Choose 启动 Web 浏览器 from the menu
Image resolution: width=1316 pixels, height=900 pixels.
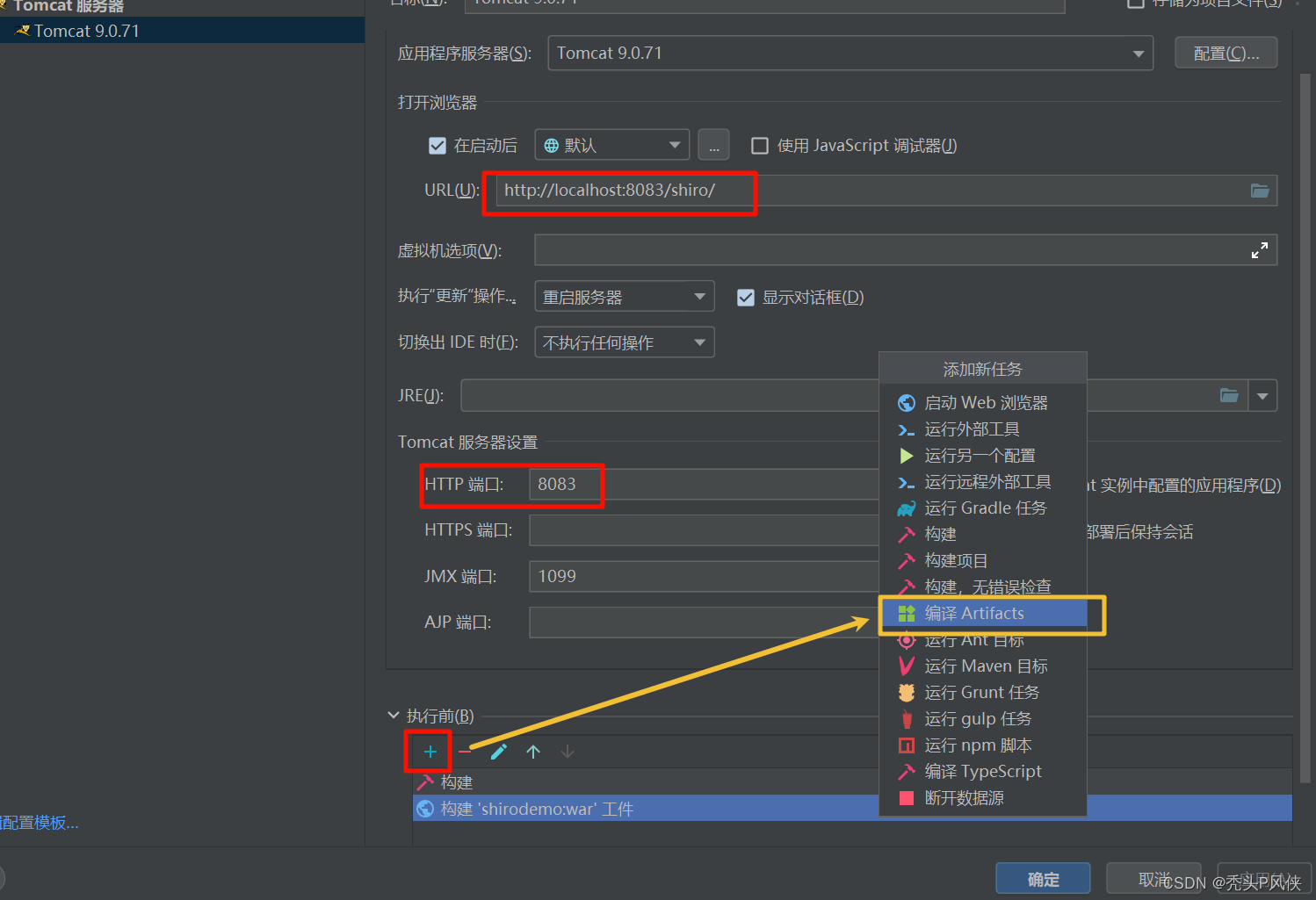(x=982, y=403)
